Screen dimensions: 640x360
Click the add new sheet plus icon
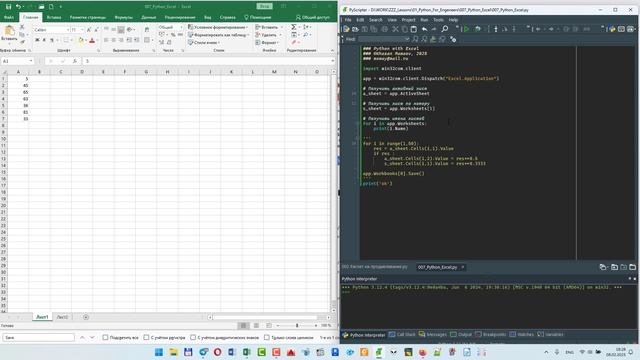point(86,317)
